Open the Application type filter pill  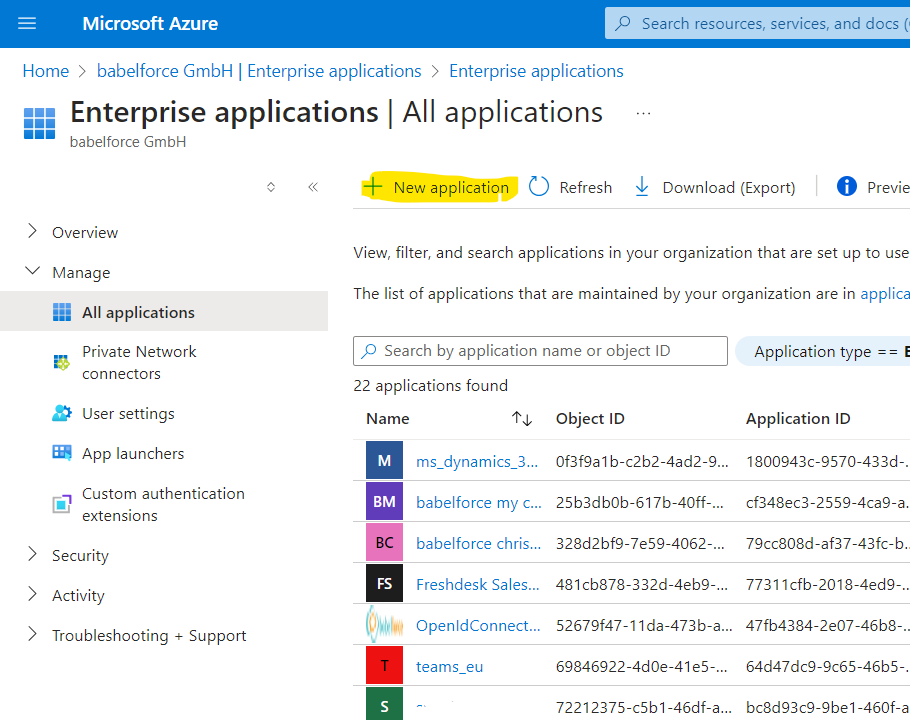tap(823, 352)
